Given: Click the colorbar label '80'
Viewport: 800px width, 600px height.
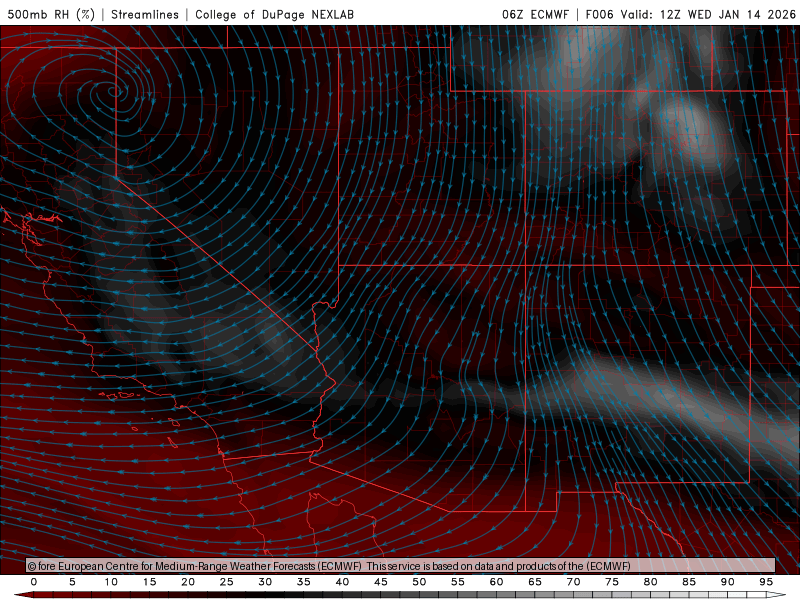Looking at the screenshot, I should pyautogui.click(x=650, y=582).
